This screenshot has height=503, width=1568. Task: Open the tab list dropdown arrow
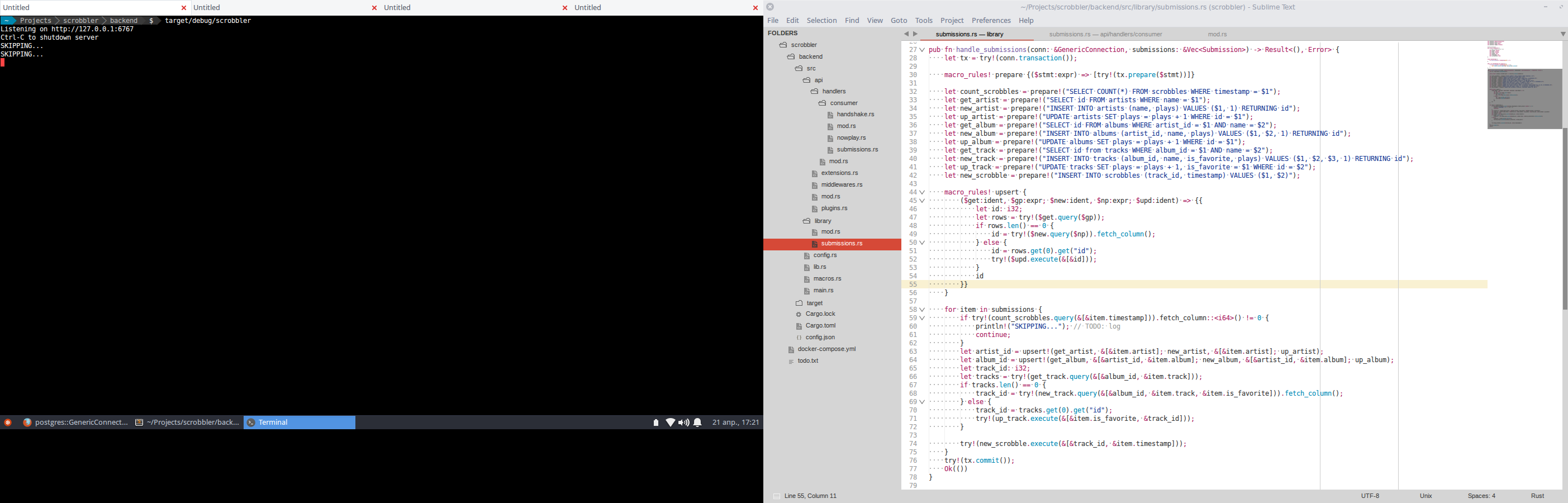click(1562, 35)
